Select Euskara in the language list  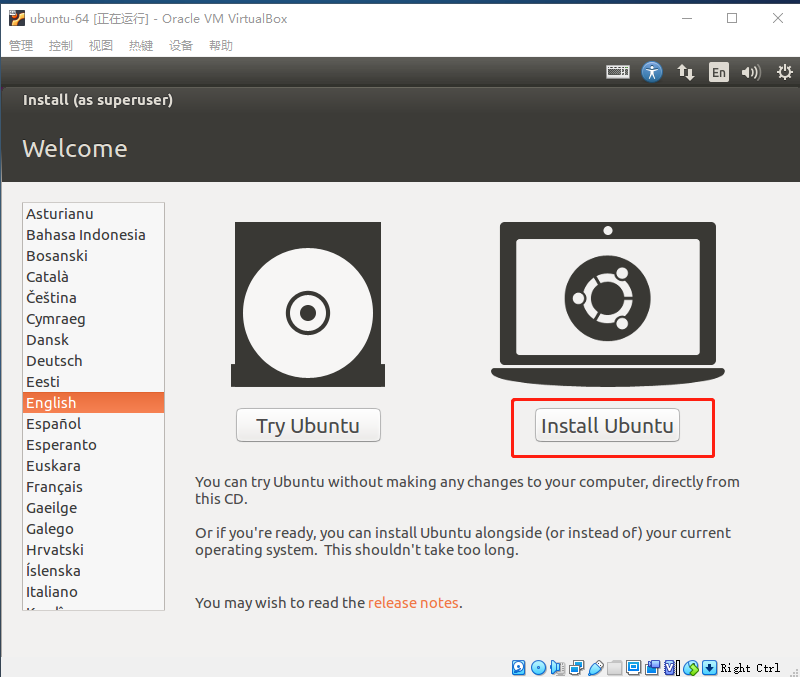tap(93, 466)
